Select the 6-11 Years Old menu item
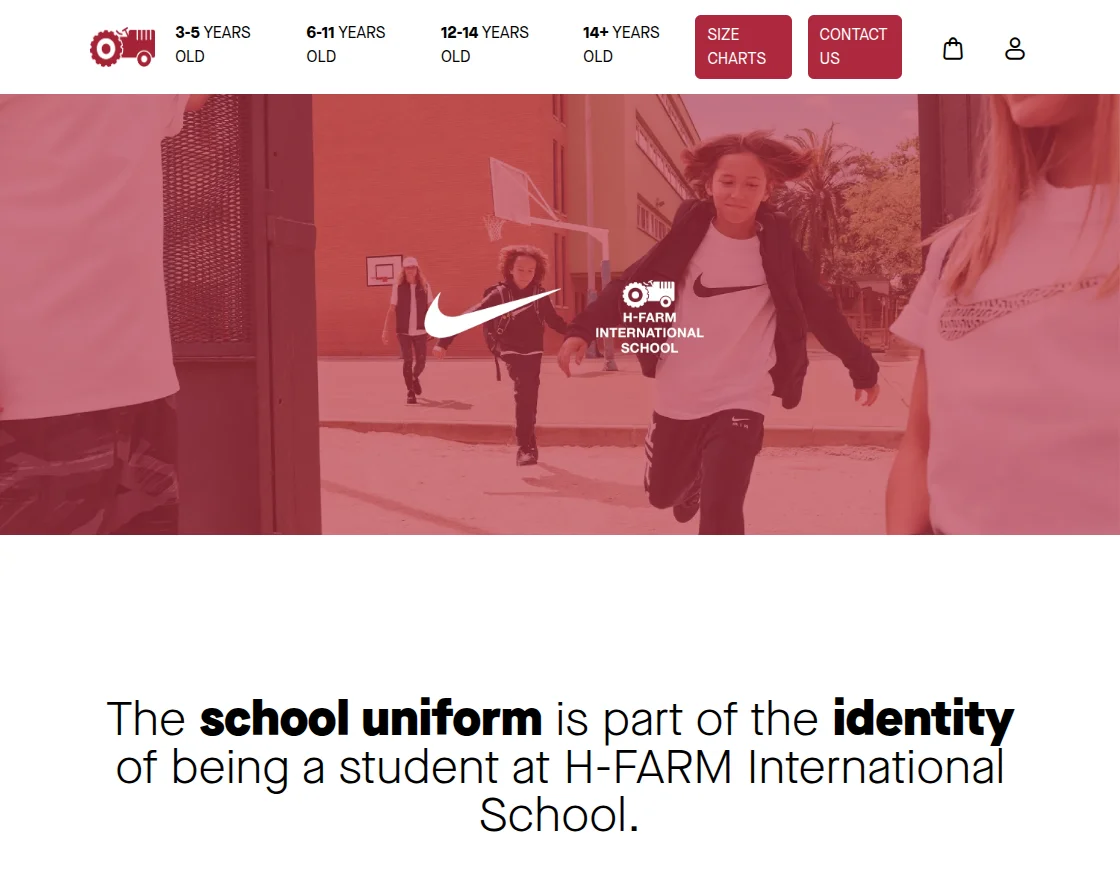Viewport: 1120px width, 880px height. coord(346,44)
